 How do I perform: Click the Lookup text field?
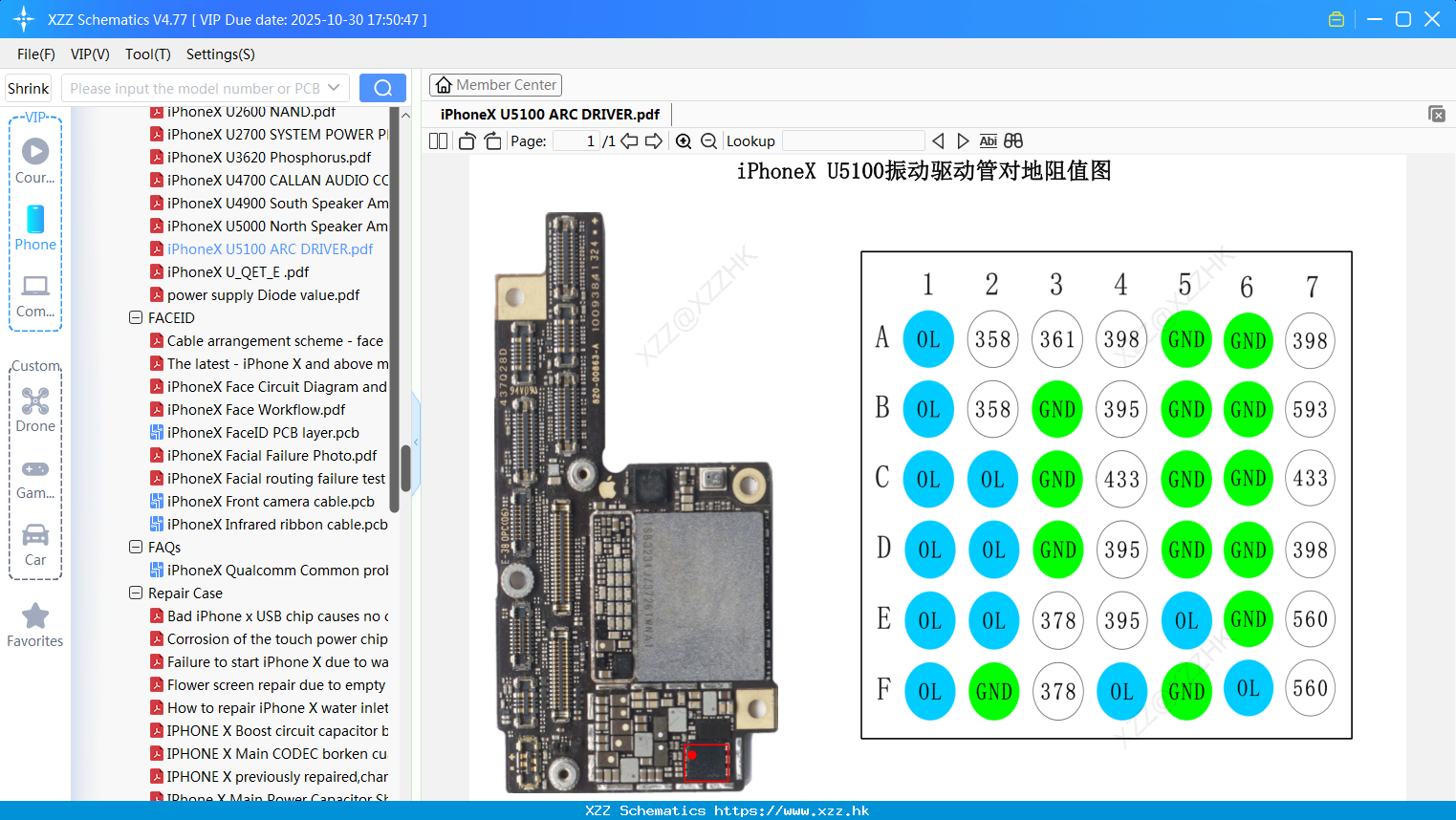coord(853,140)
